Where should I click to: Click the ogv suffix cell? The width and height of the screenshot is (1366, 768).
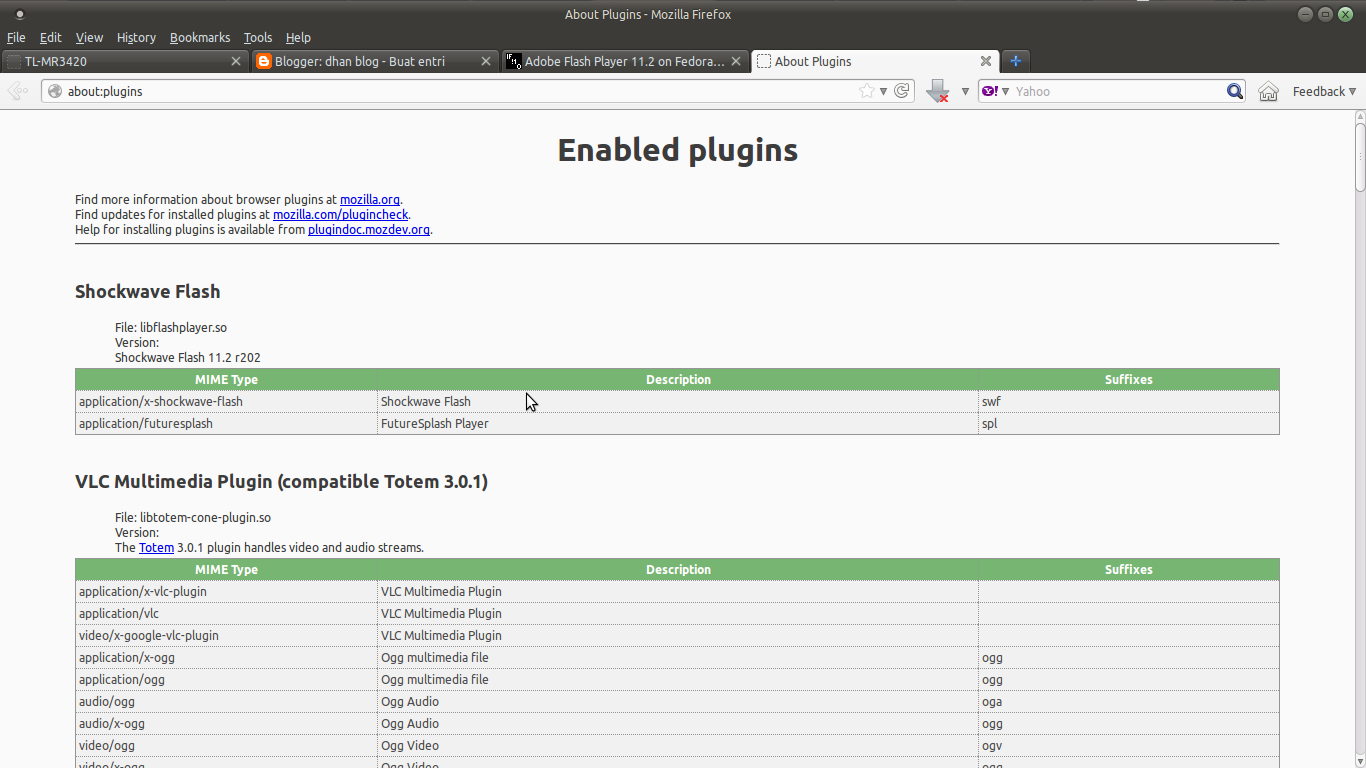pos(1129,745)
